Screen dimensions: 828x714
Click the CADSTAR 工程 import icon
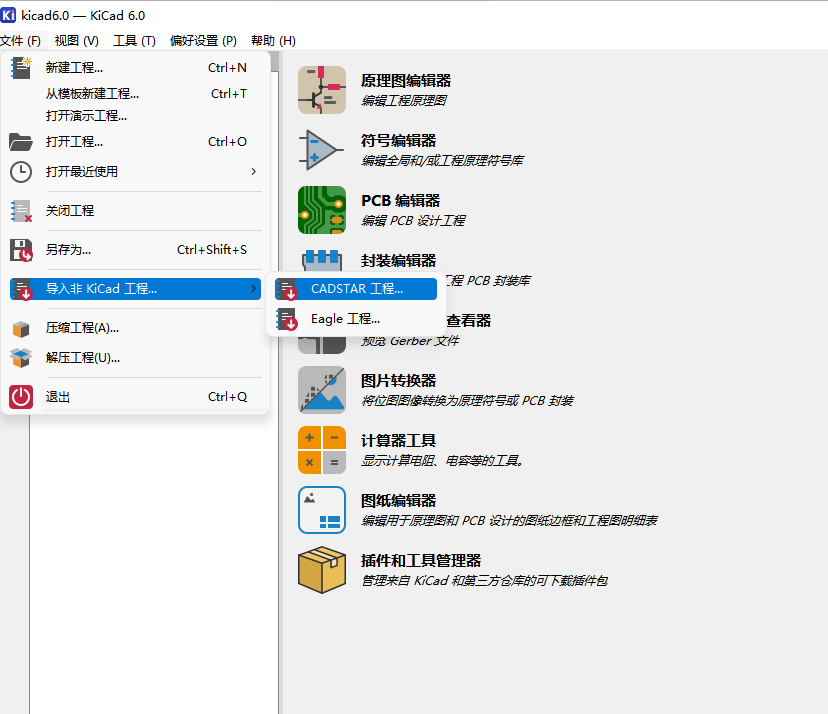tap(287, 289)
